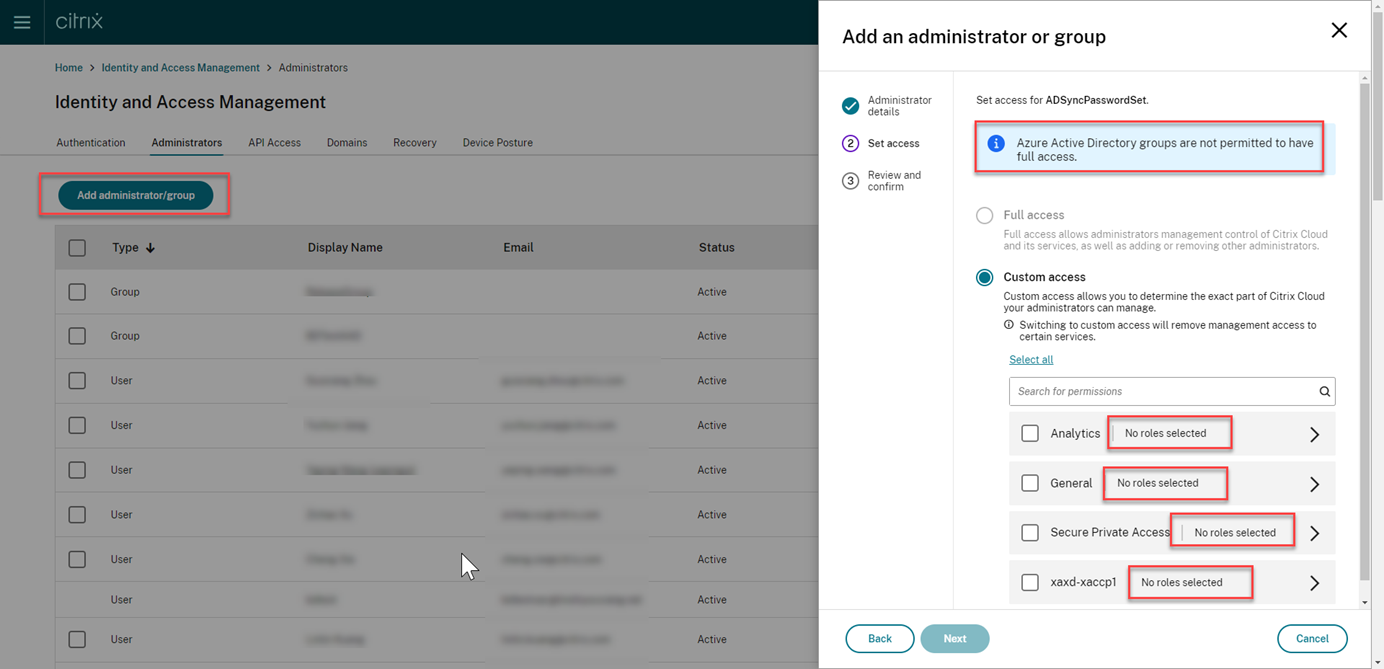The width and height of the screenshot is (1384, 669).
Task: Check the General permission checkbox
Action: [x=1030, y=483]
